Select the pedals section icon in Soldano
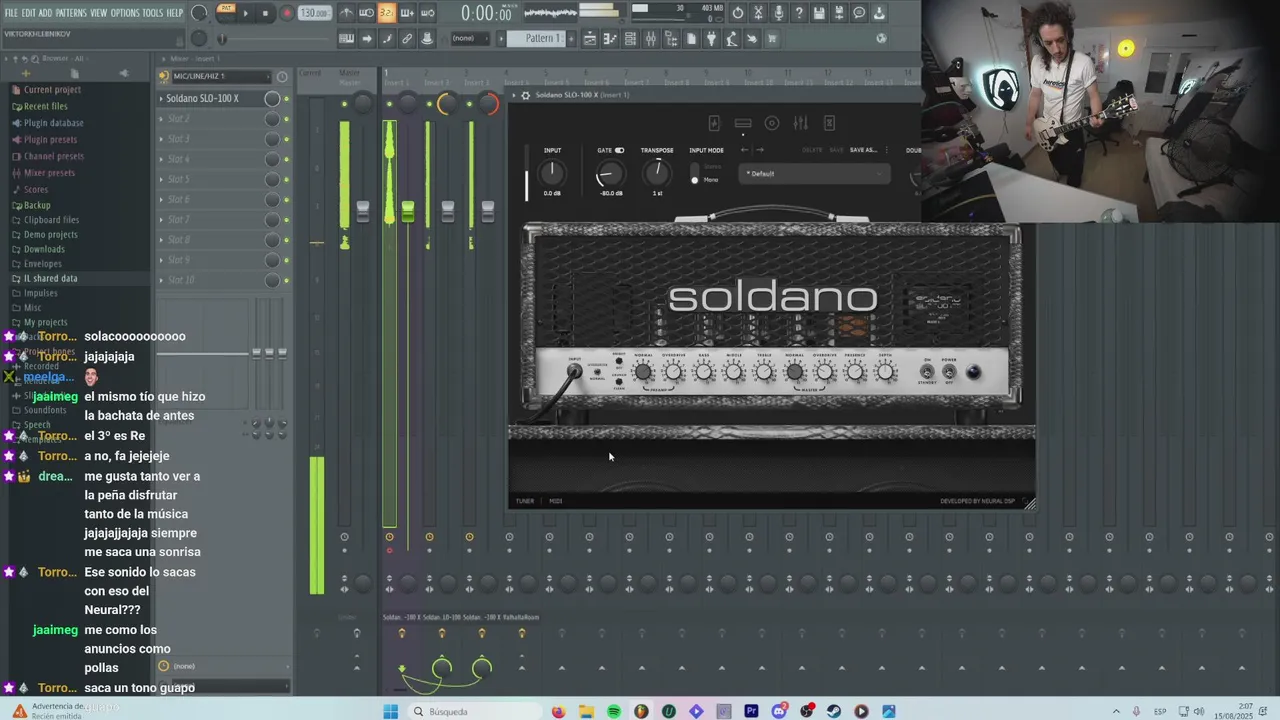 pos(714,123)
